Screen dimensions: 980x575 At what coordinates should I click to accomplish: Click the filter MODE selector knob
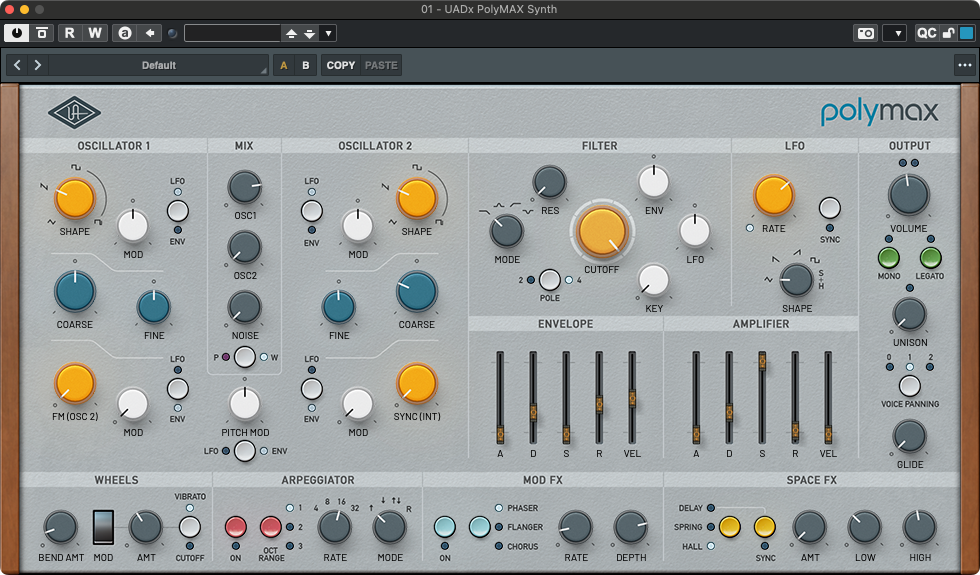click(506, 231)
